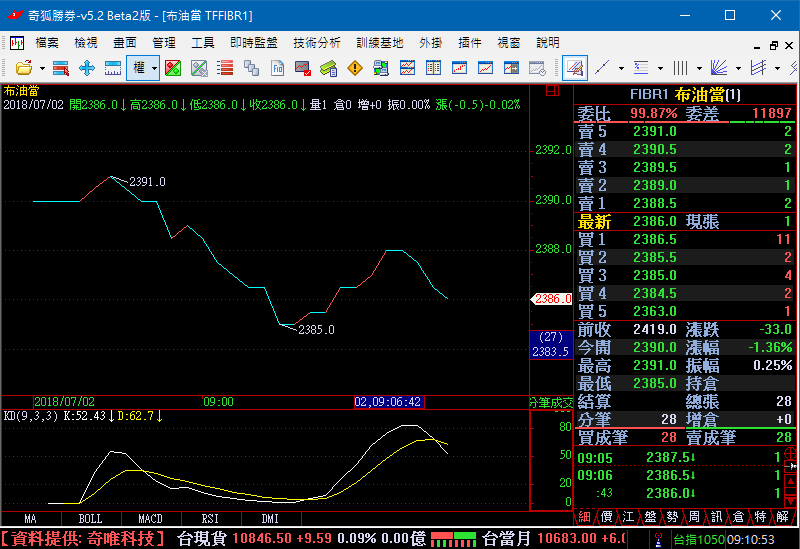This screenshot has width=800, height=549.
Task: Click the inner window restore button in menu bar
Action: point(774,45)
